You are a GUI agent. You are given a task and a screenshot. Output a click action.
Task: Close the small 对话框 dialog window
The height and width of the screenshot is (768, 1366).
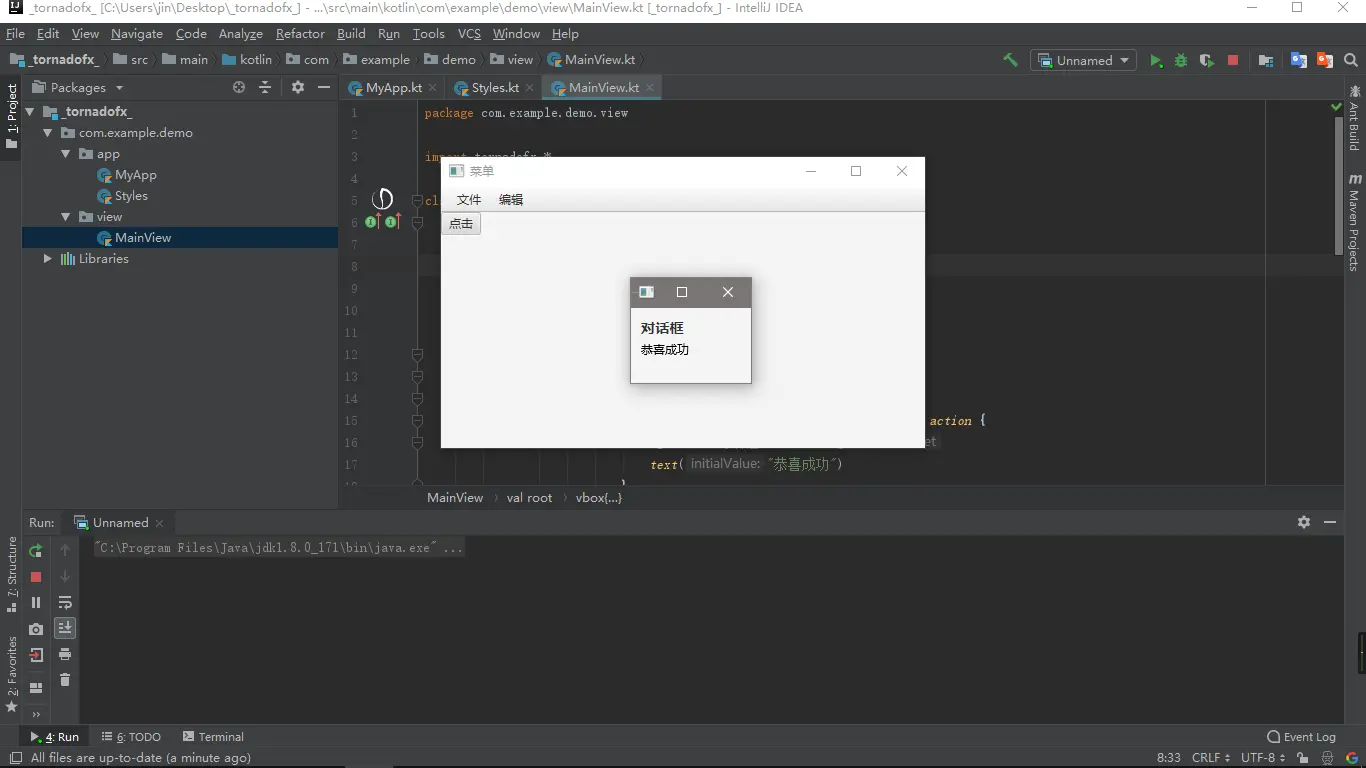[728, 292]
